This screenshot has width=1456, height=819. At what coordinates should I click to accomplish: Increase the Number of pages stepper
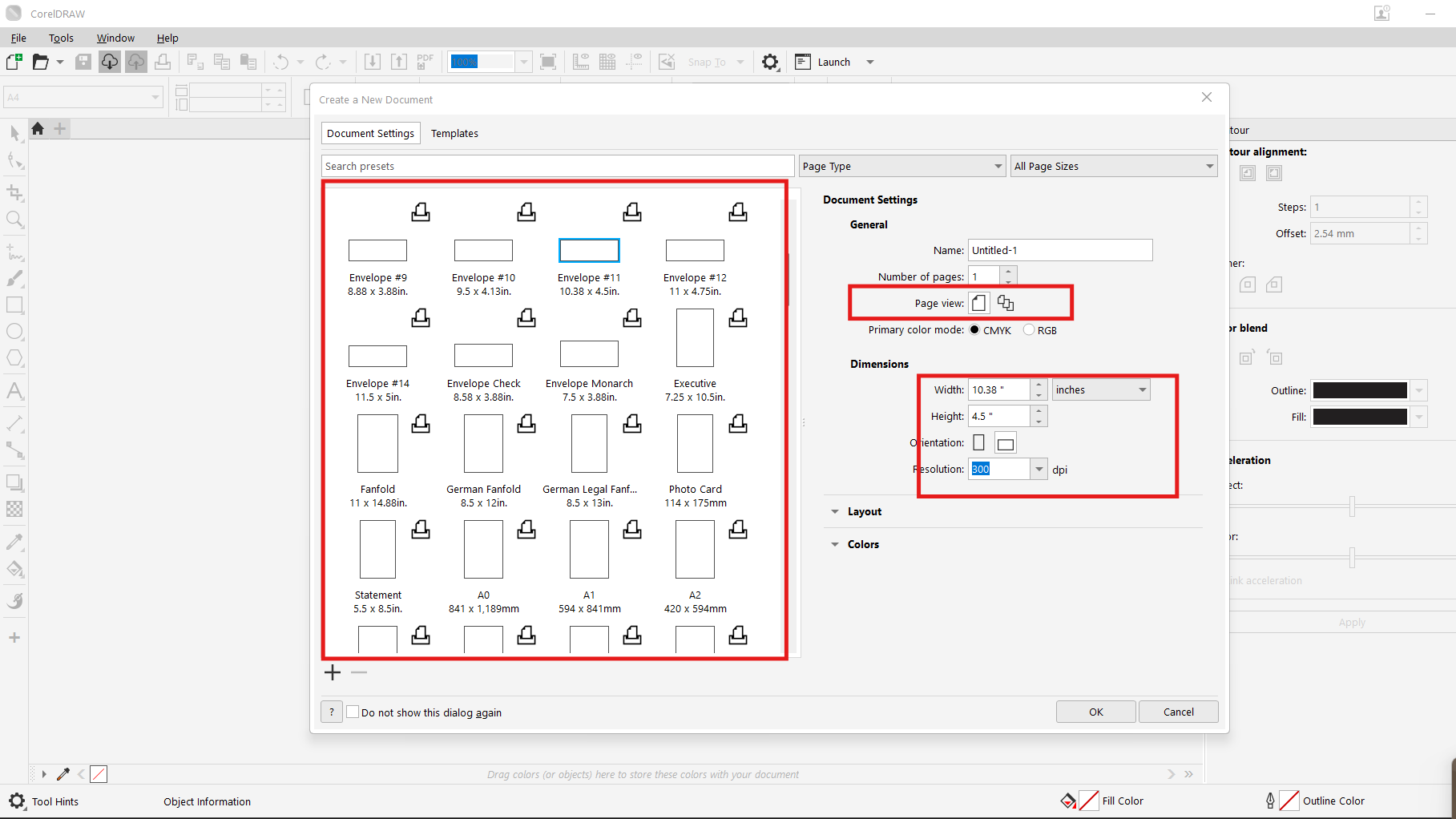(x=1008, y=272)
